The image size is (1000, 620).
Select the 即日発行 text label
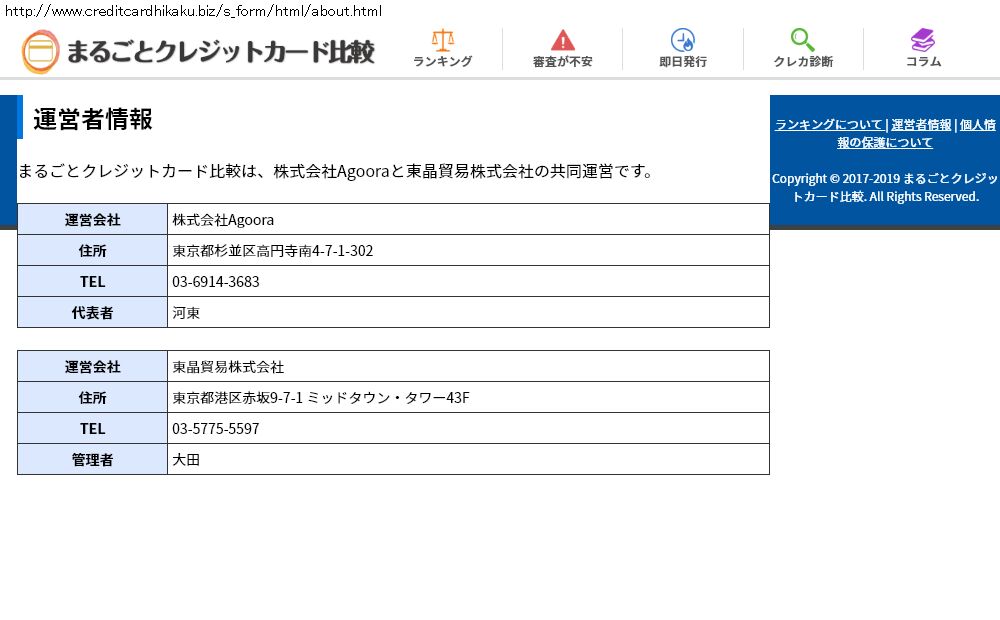pos(683,62)
